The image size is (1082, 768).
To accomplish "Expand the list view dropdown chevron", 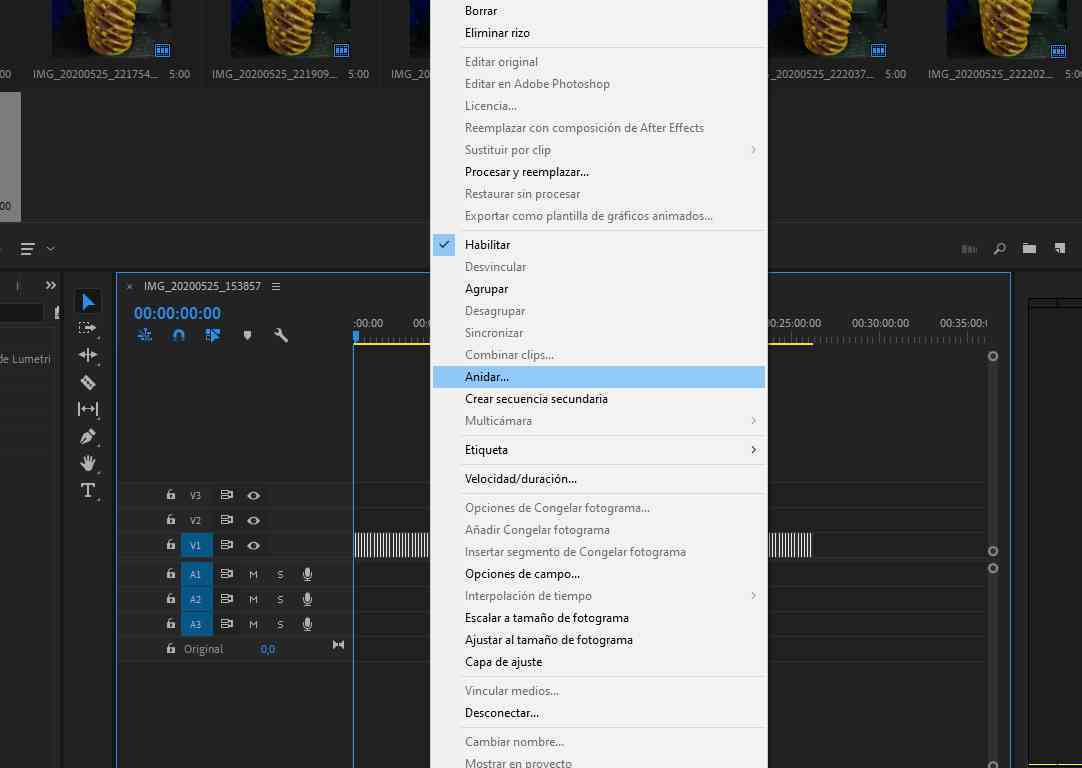I will [x=50, y=249].
